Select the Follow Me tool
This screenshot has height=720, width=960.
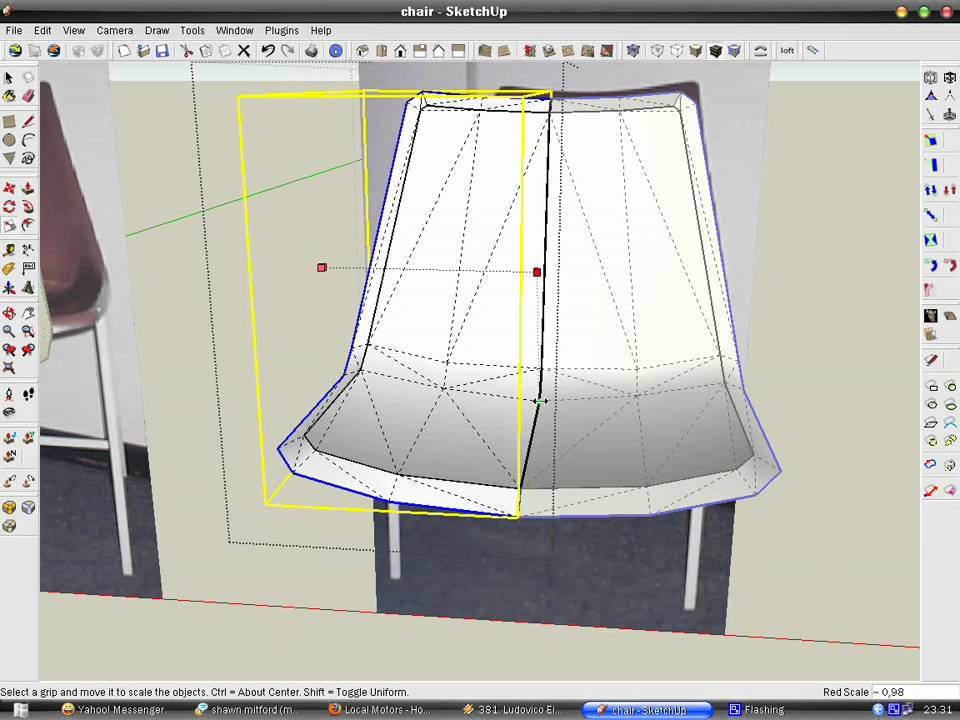click(28, 207)
